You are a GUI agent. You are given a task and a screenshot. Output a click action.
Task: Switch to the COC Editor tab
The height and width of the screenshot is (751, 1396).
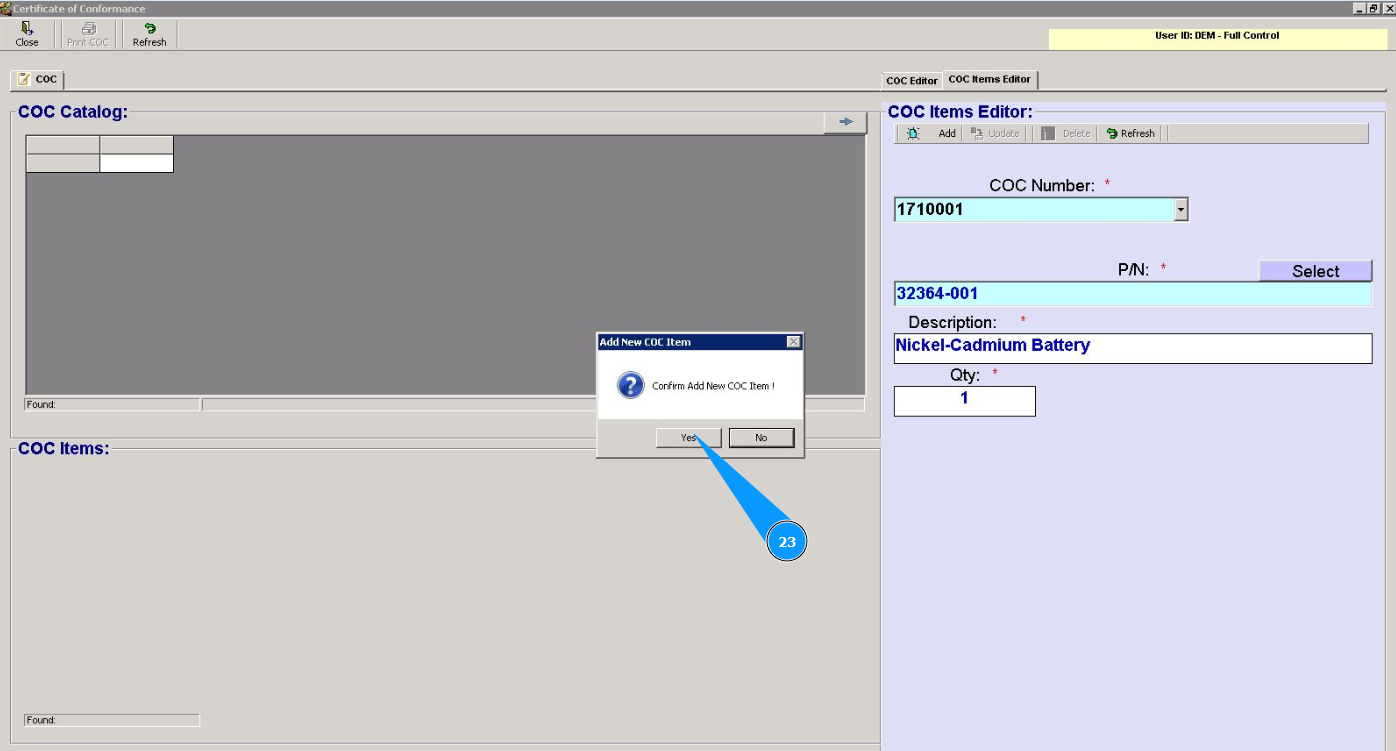coord(912,80)
